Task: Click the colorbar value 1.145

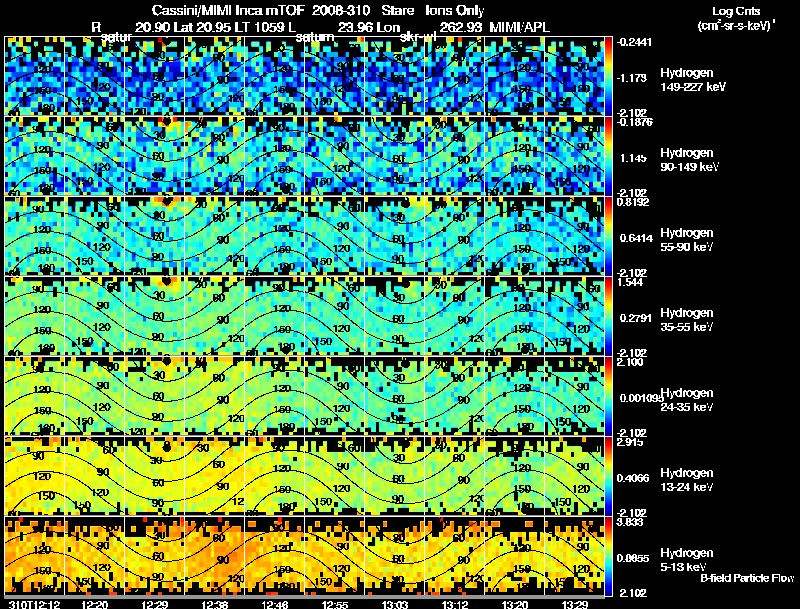Action: click(x=633, y=158)
